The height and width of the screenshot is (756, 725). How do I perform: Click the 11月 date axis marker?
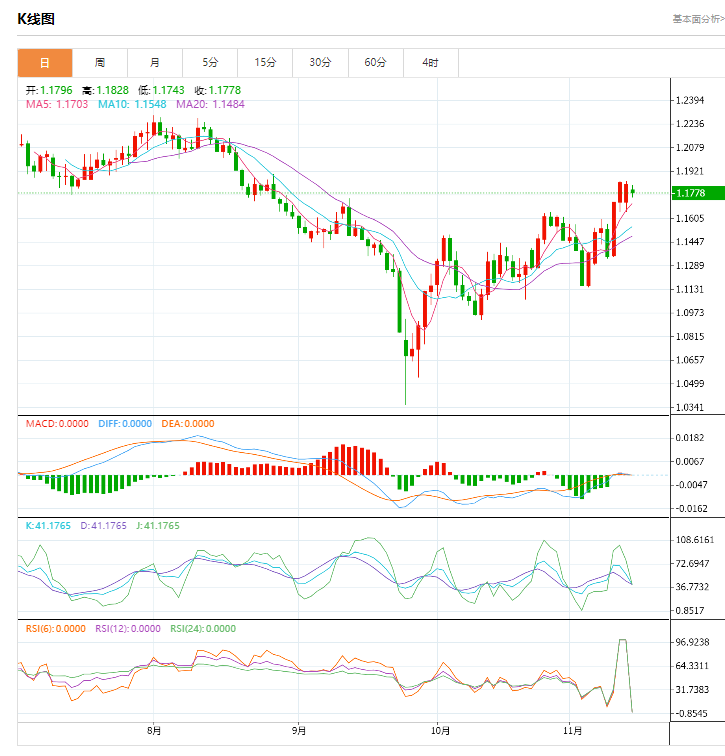(572, 731)
